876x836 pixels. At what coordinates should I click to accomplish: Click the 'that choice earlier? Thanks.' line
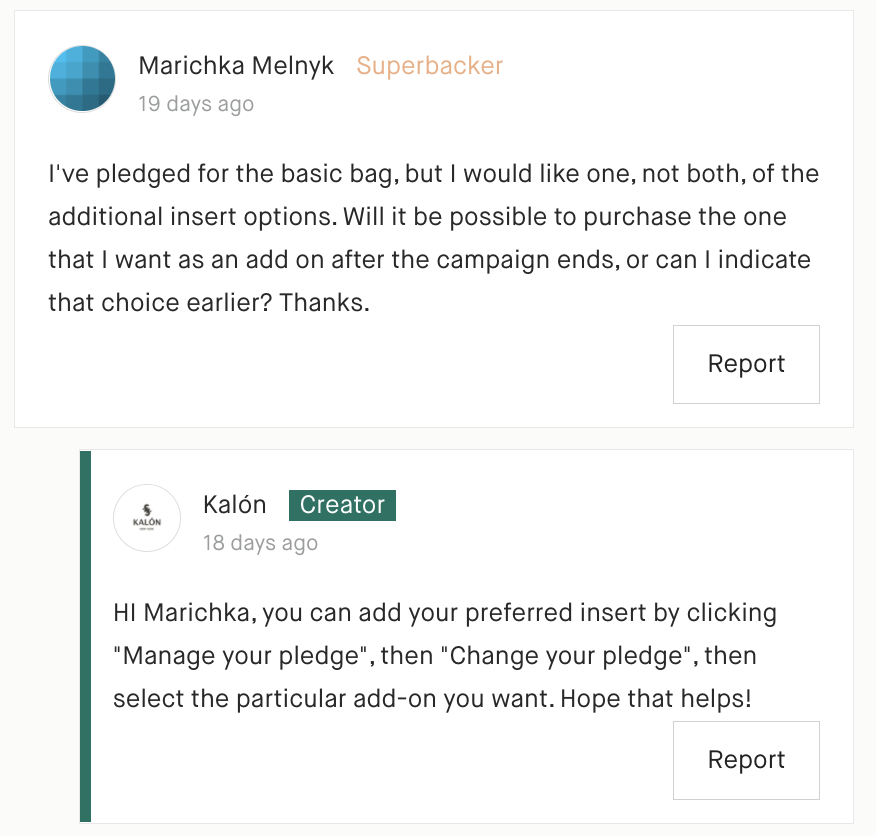pyautogui.click(x=209, y=303)
